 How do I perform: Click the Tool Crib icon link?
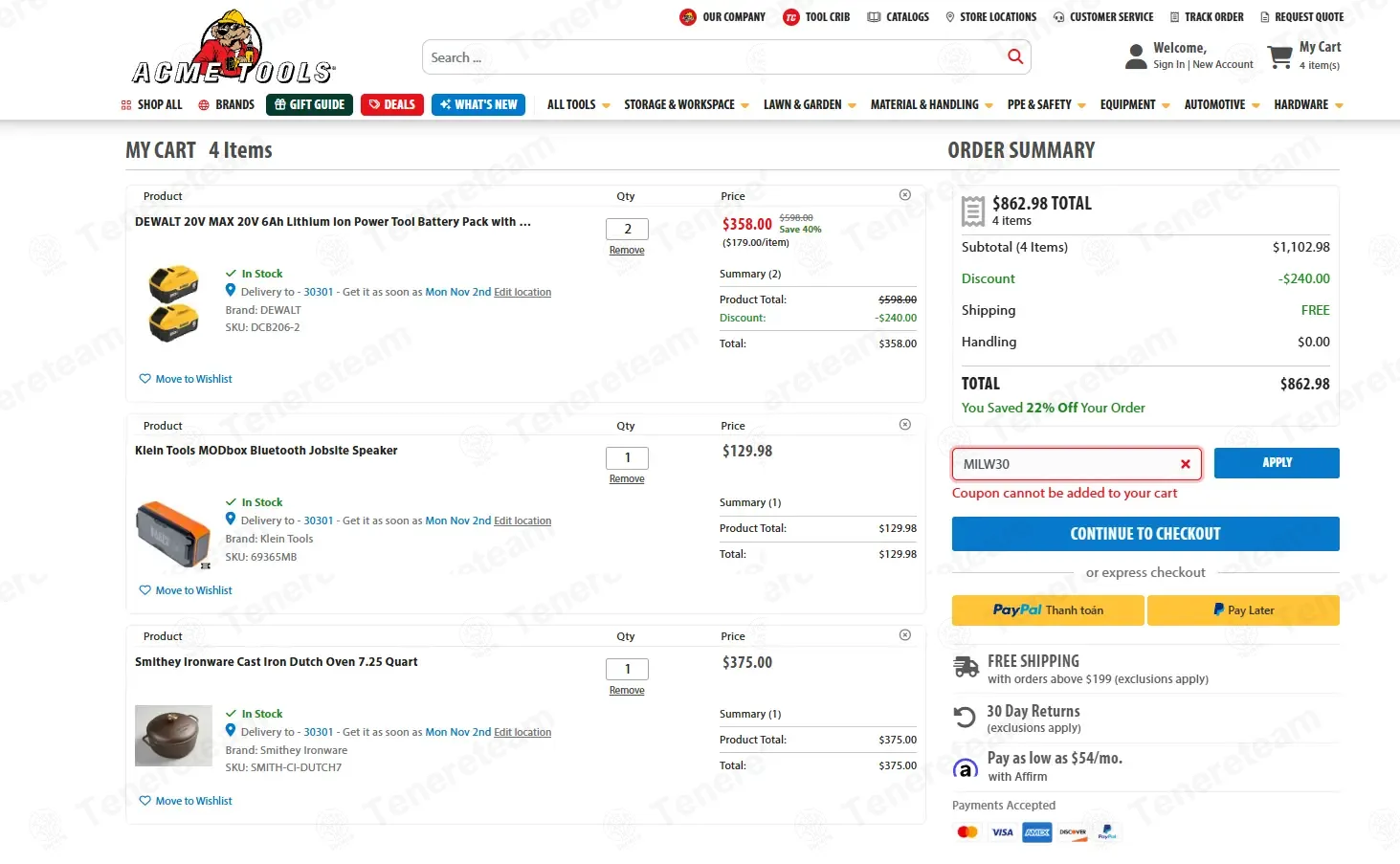coord(816,17)
